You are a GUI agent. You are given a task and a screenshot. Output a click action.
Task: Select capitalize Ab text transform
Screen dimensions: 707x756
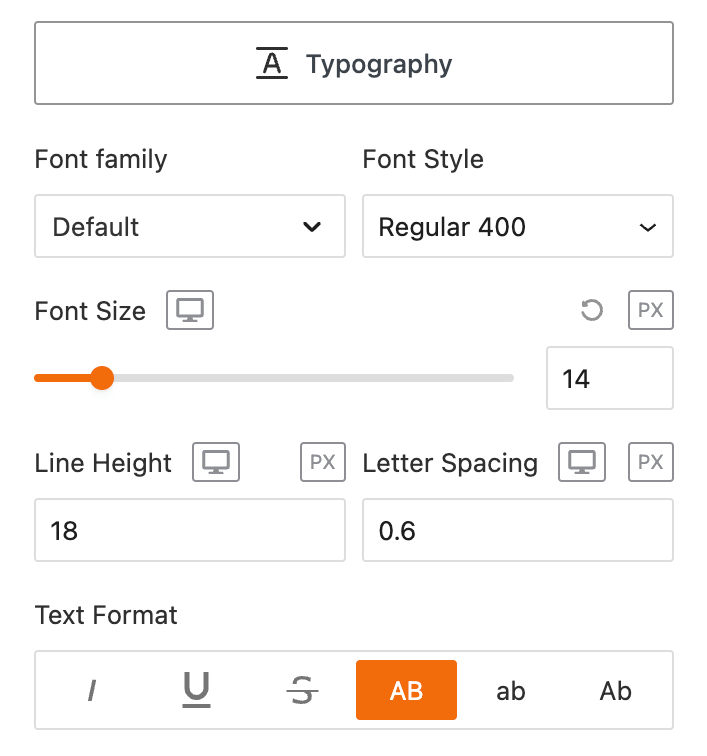[615, 691]
